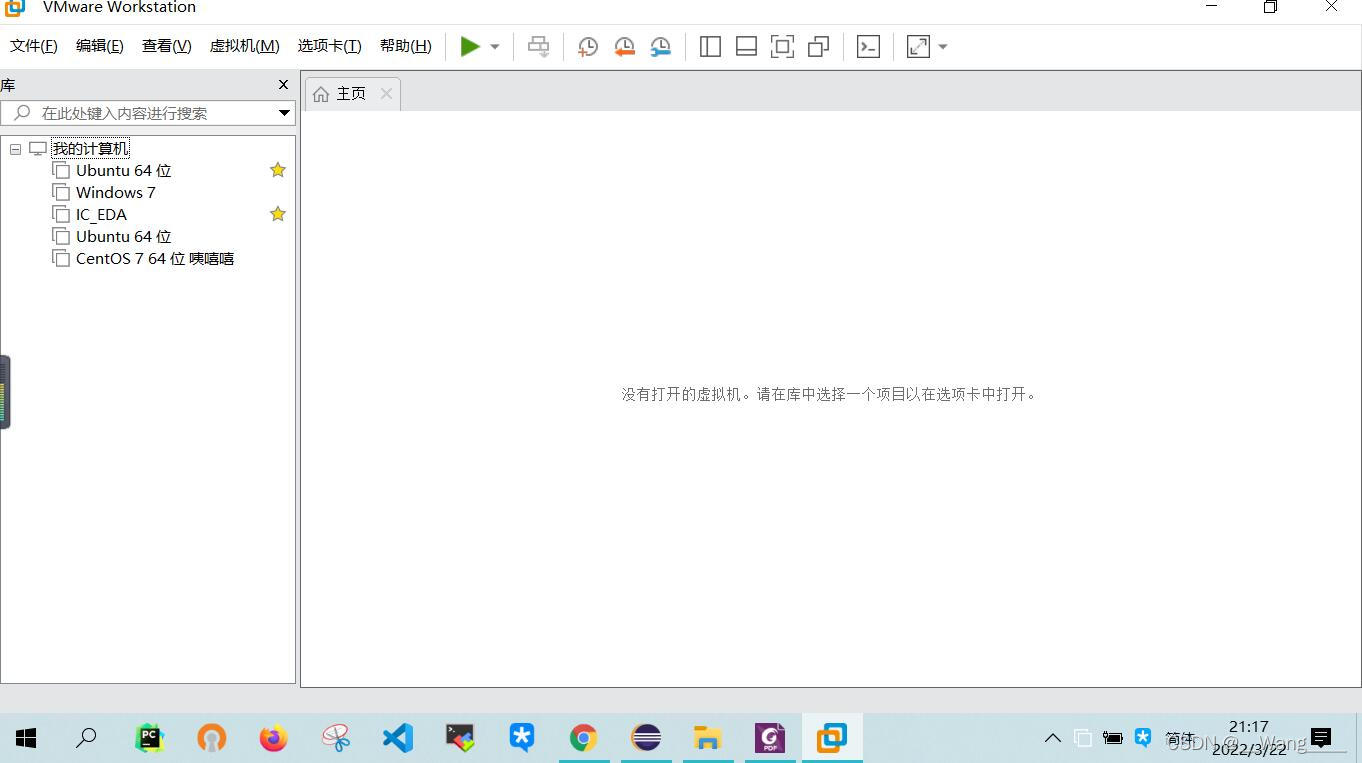1362x763 pixels.
Task: Open the 查看(V) menu
Action: 167,46
